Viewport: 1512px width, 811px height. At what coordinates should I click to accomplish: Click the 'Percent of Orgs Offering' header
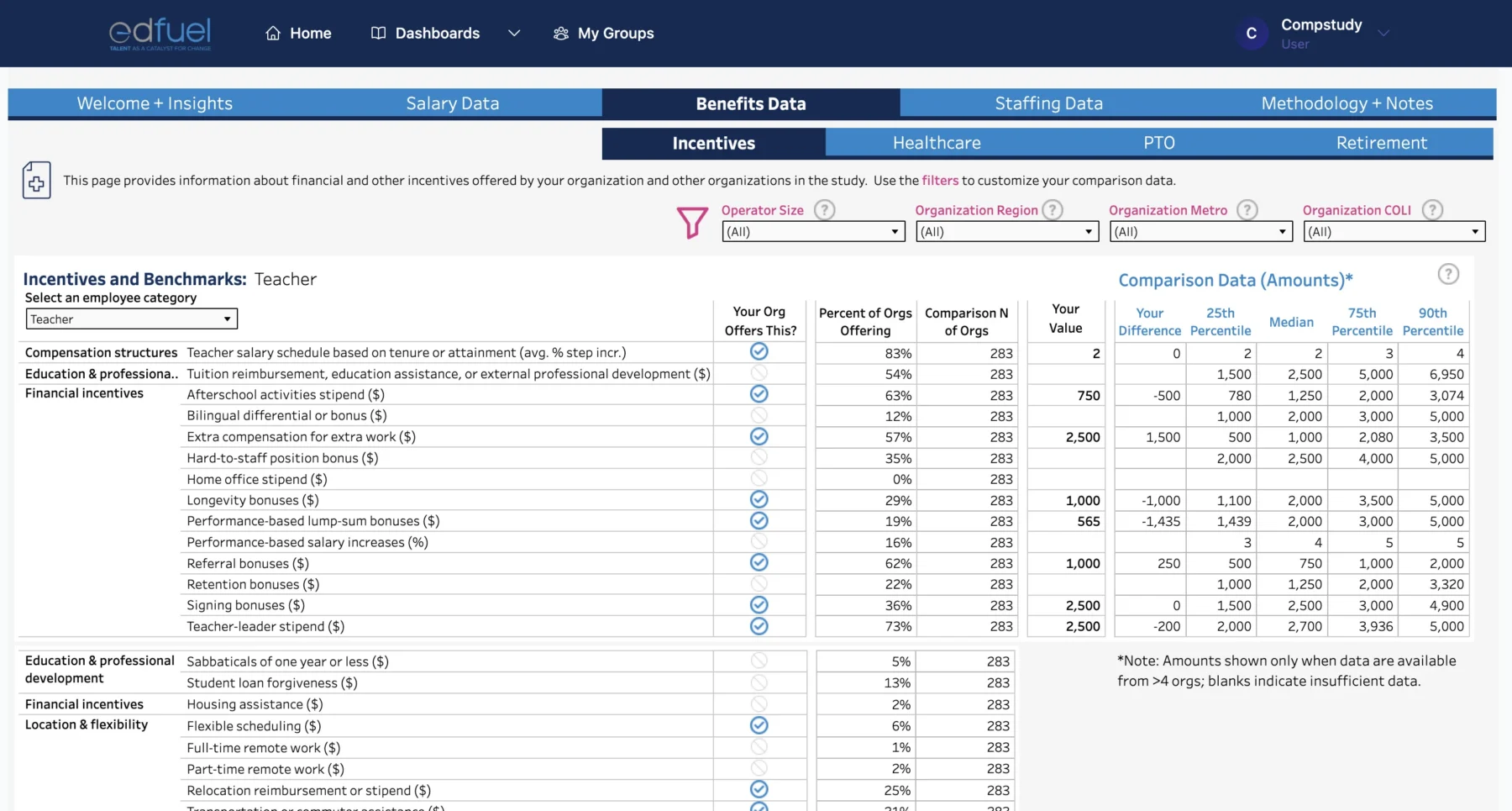[x=865, y=321]
